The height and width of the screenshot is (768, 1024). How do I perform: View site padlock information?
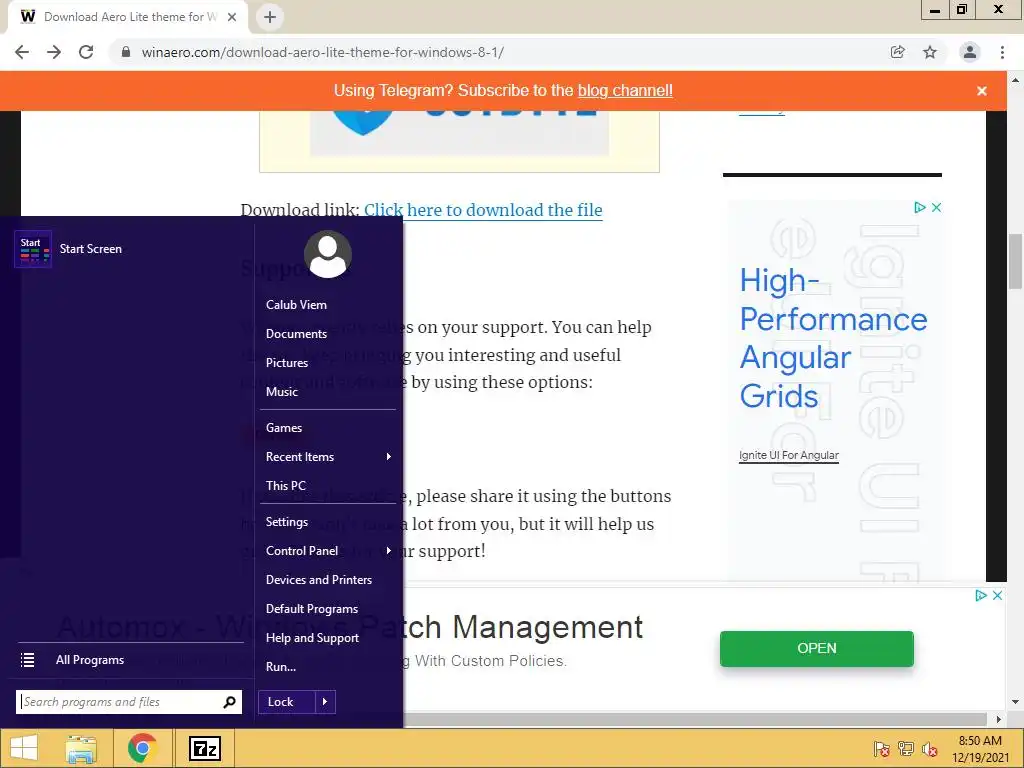[x=126, y=52]
